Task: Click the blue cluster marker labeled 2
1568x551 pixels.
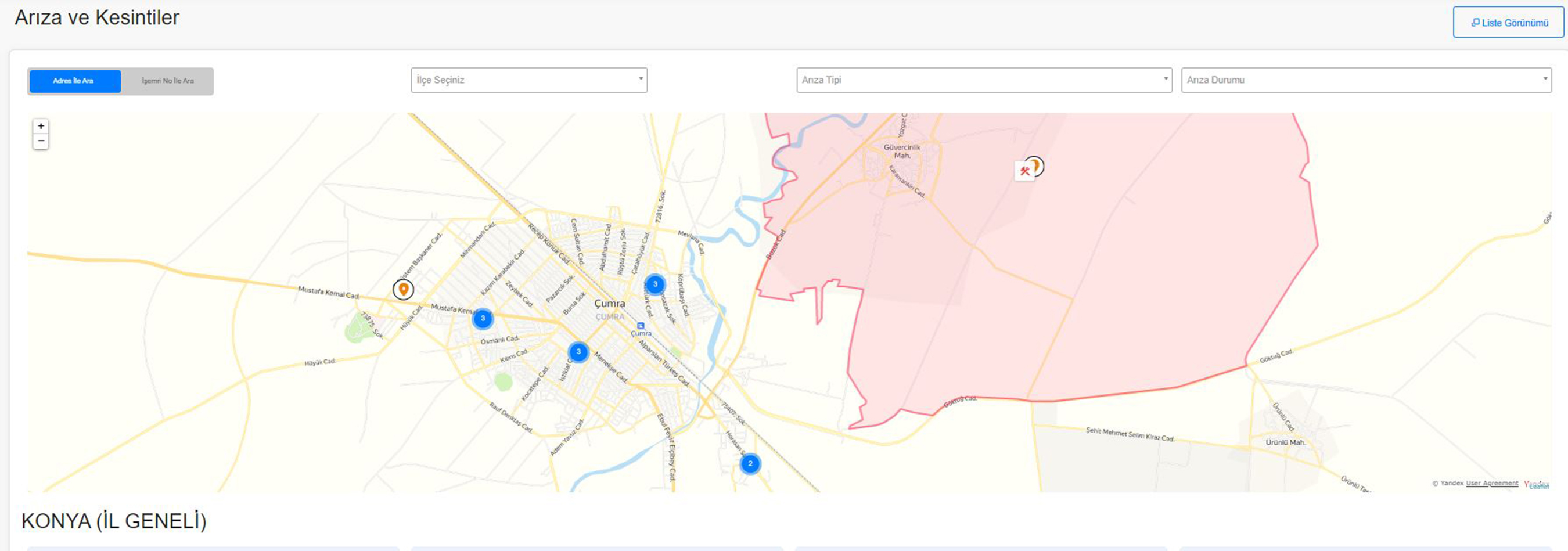Action: 750,464
